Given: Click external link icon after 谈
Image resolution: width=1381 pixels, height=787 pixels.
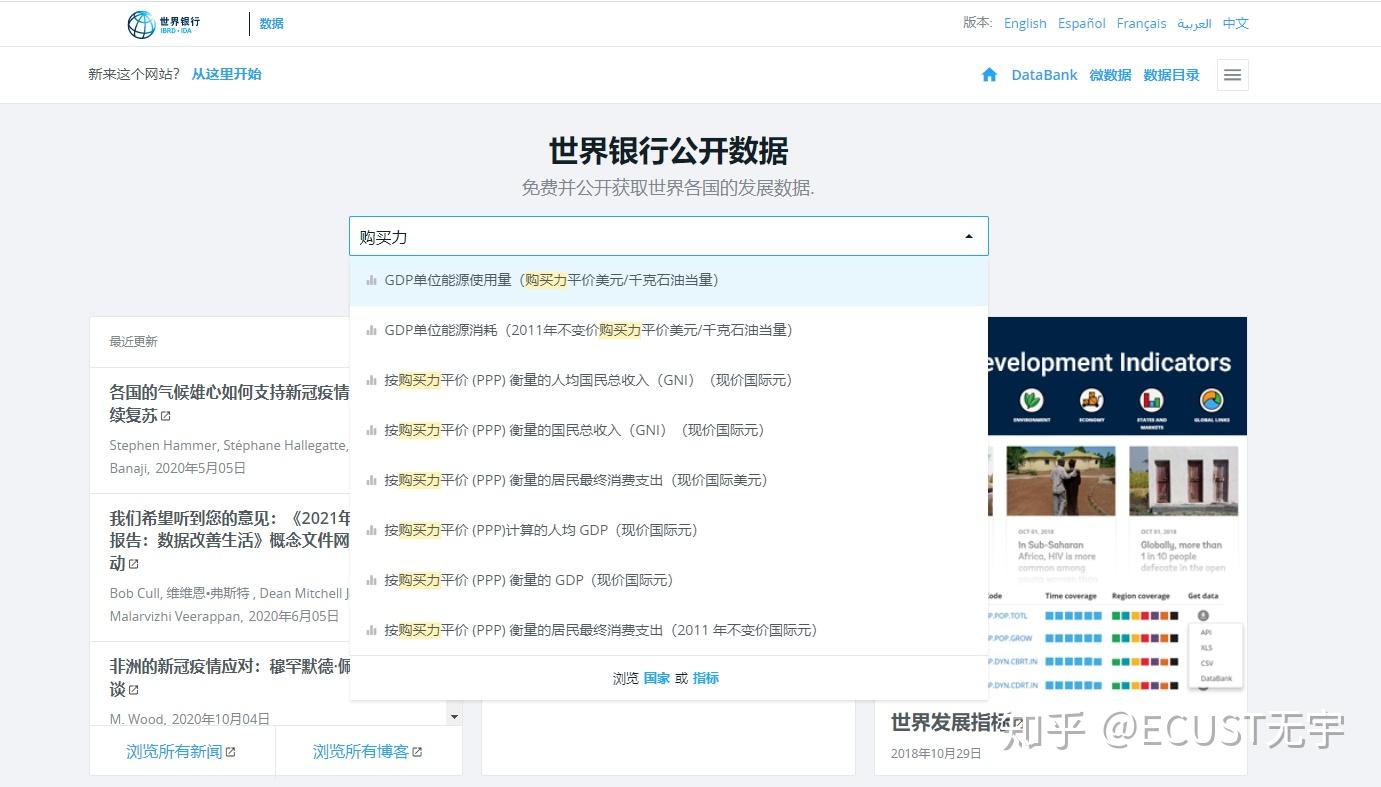Looking at the screenshot, I should pos(134,690).
